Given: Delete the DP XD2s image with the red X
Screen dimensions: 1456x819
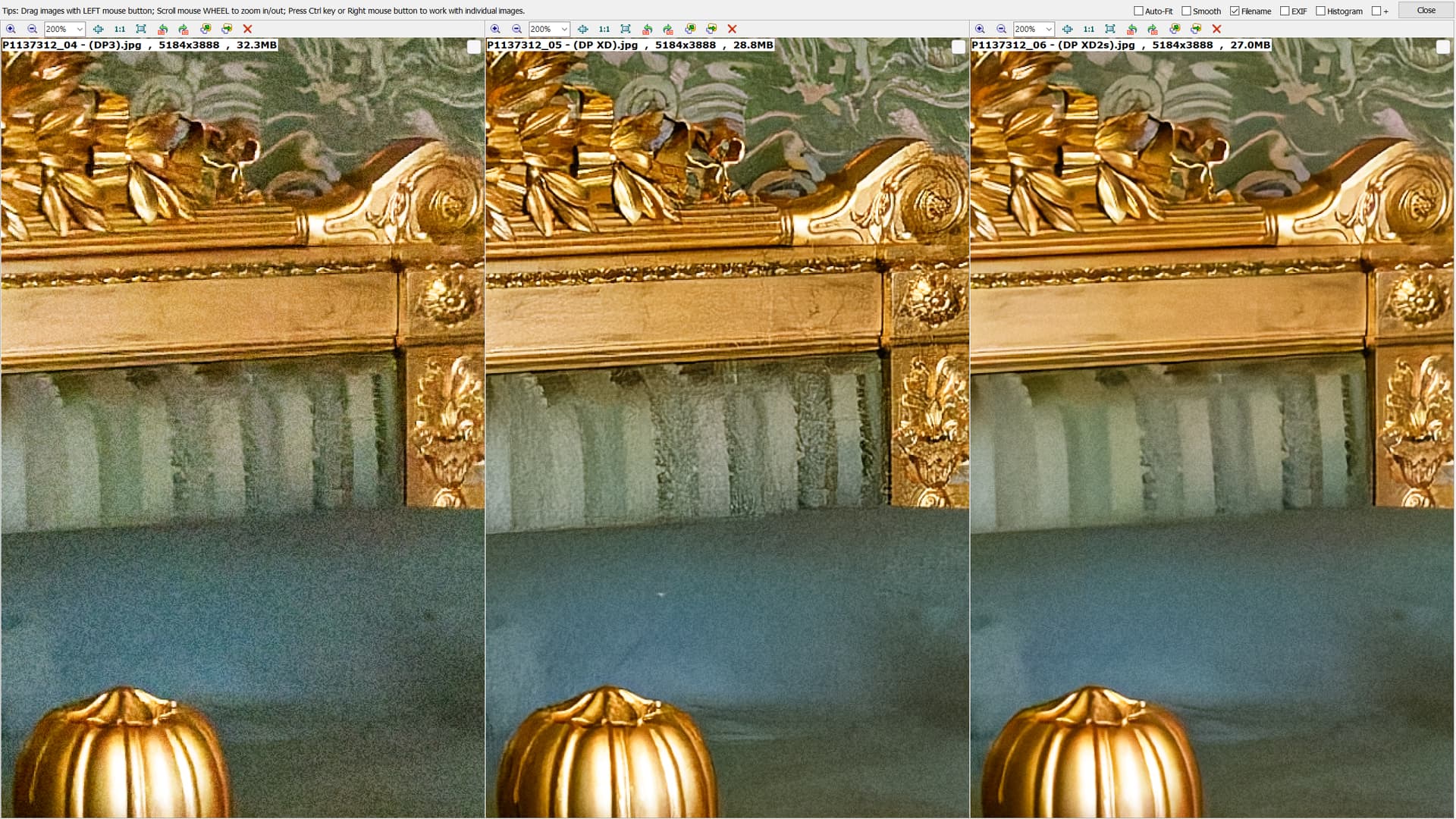Looking at the screenshot, I should coord(1216,29).
